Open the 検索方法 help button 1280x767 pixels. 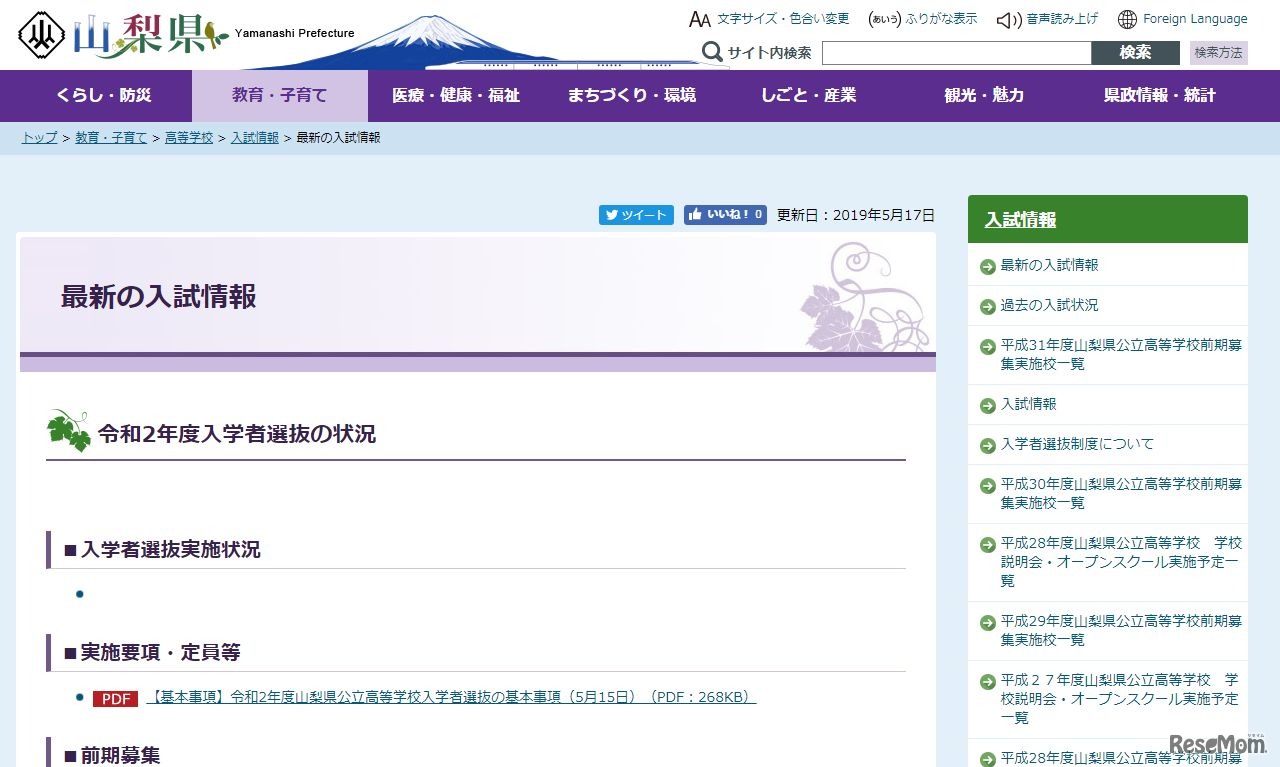pos(1218,53)
